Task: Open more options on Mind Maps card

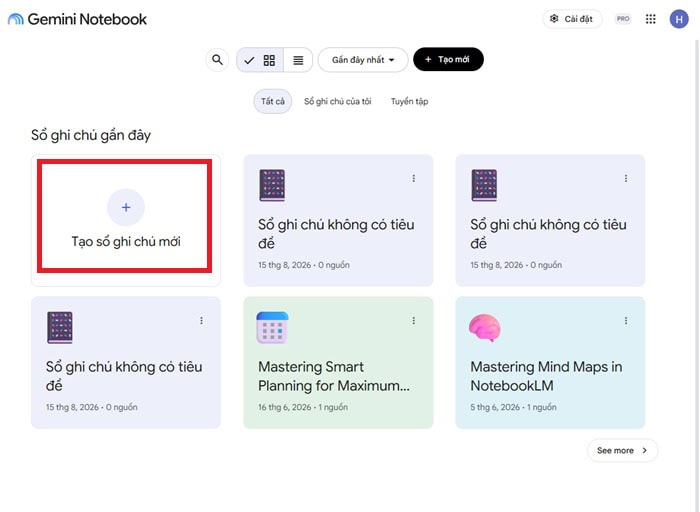Action: point(626,321)
